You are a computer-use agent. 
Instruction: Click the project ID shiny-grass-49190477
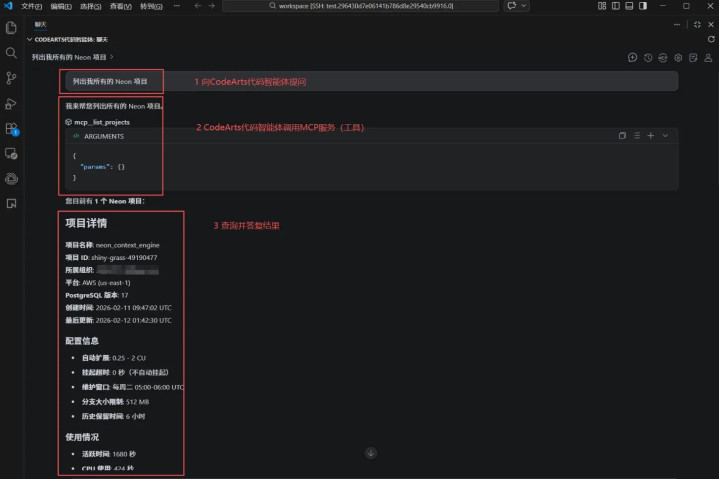tap(124, 258)
